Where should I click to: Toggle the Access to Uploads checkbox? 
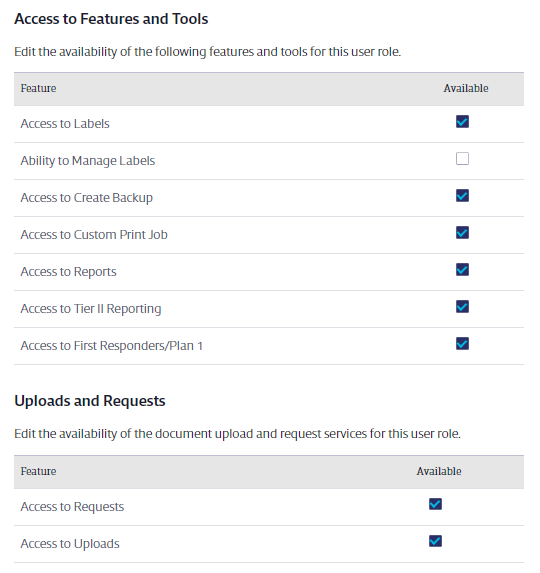point(435,541)
